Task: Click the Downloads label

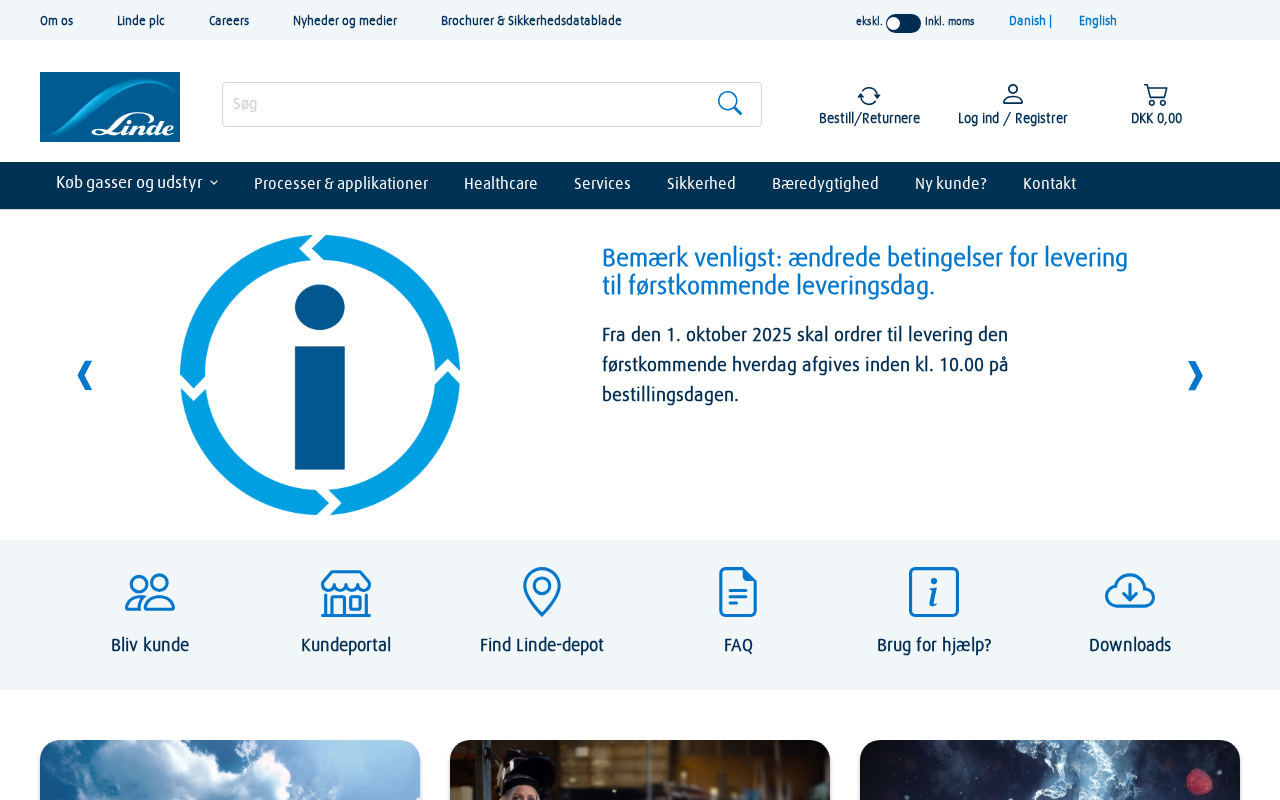Action: (1130, 645)
